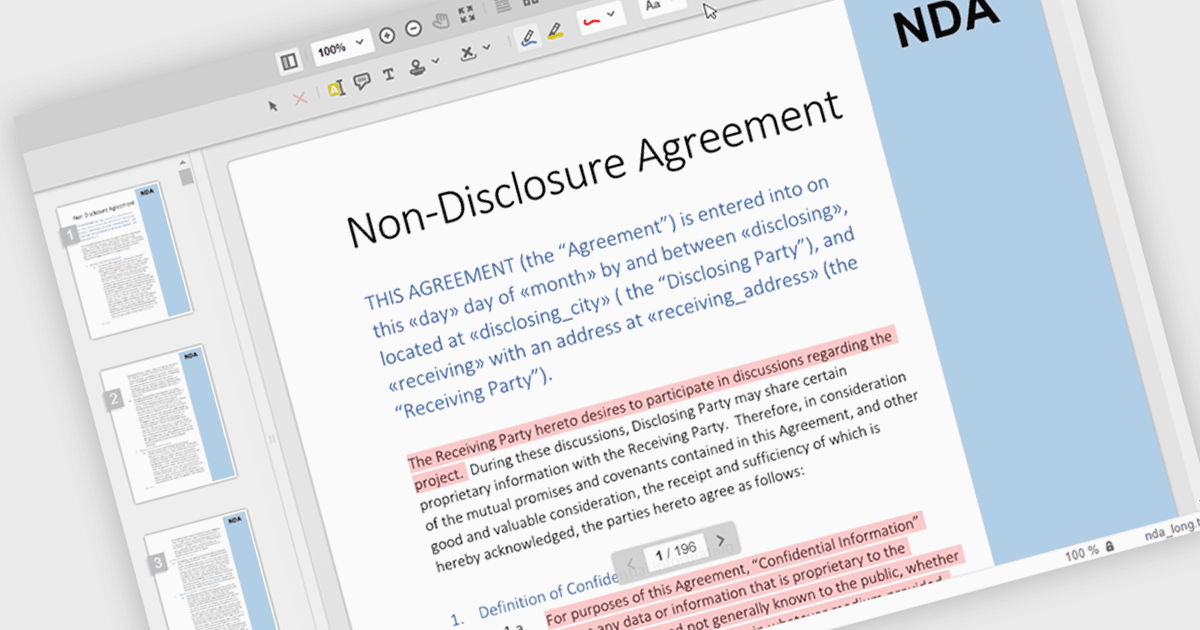Click the zoom out minus icon

tap(413, 28)
